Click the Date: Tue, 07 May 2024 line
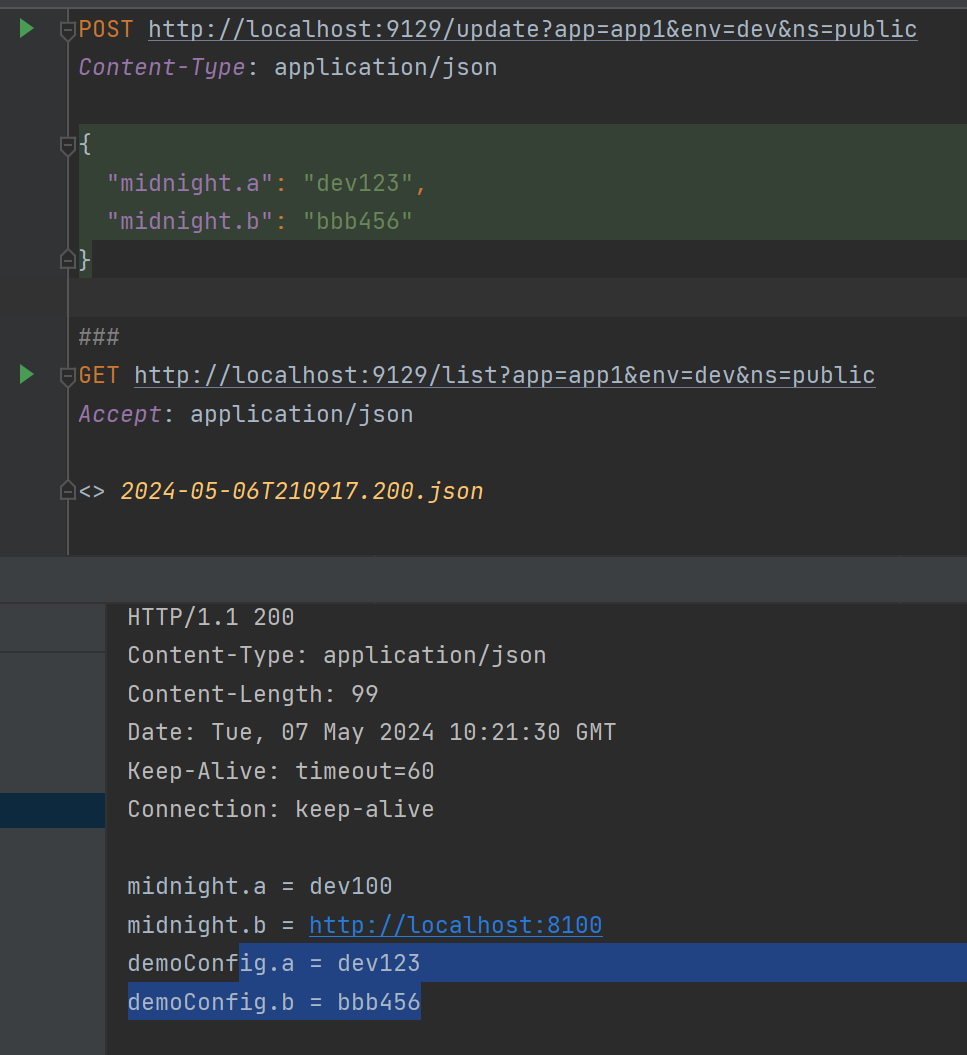The width and height of the screenshot is (967, 1055). [371, 732]
